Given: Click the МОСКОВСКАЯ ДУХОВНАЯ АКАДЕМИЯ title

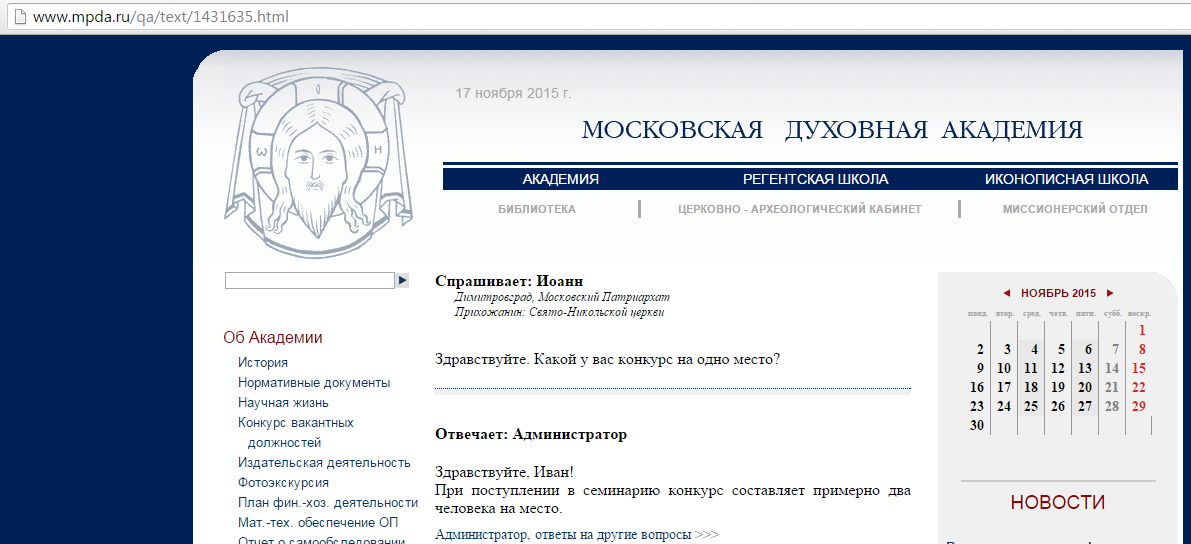Looking at the screenshot, I should click(832, 130).
